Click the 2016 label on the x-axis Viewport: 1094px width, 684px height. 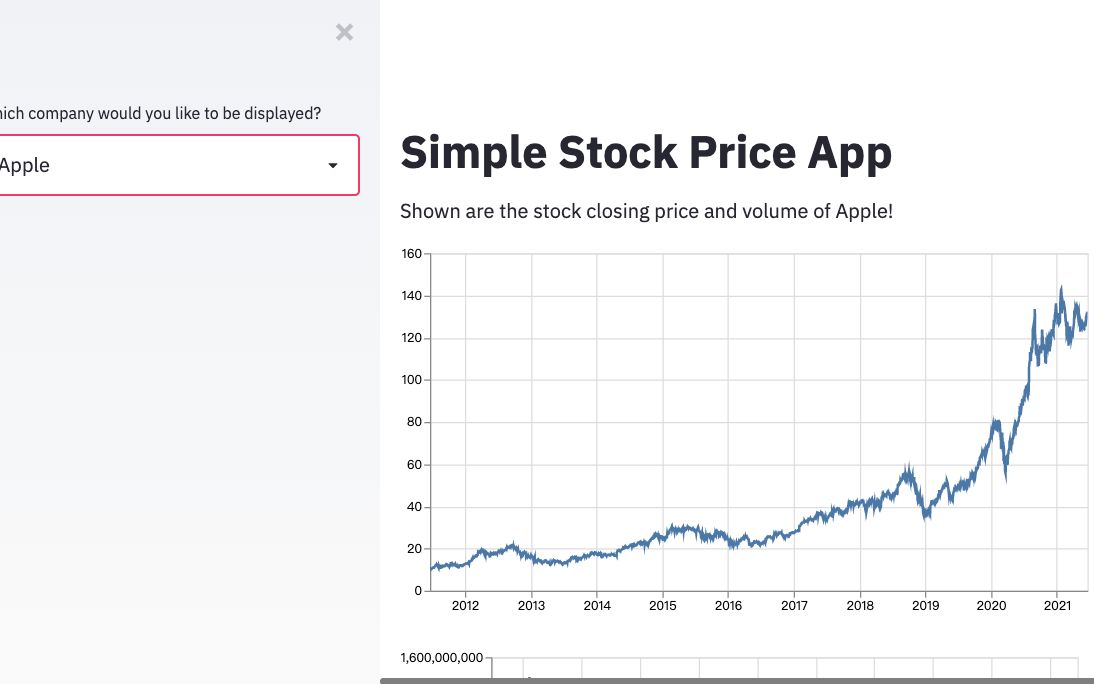coord(728,605)
